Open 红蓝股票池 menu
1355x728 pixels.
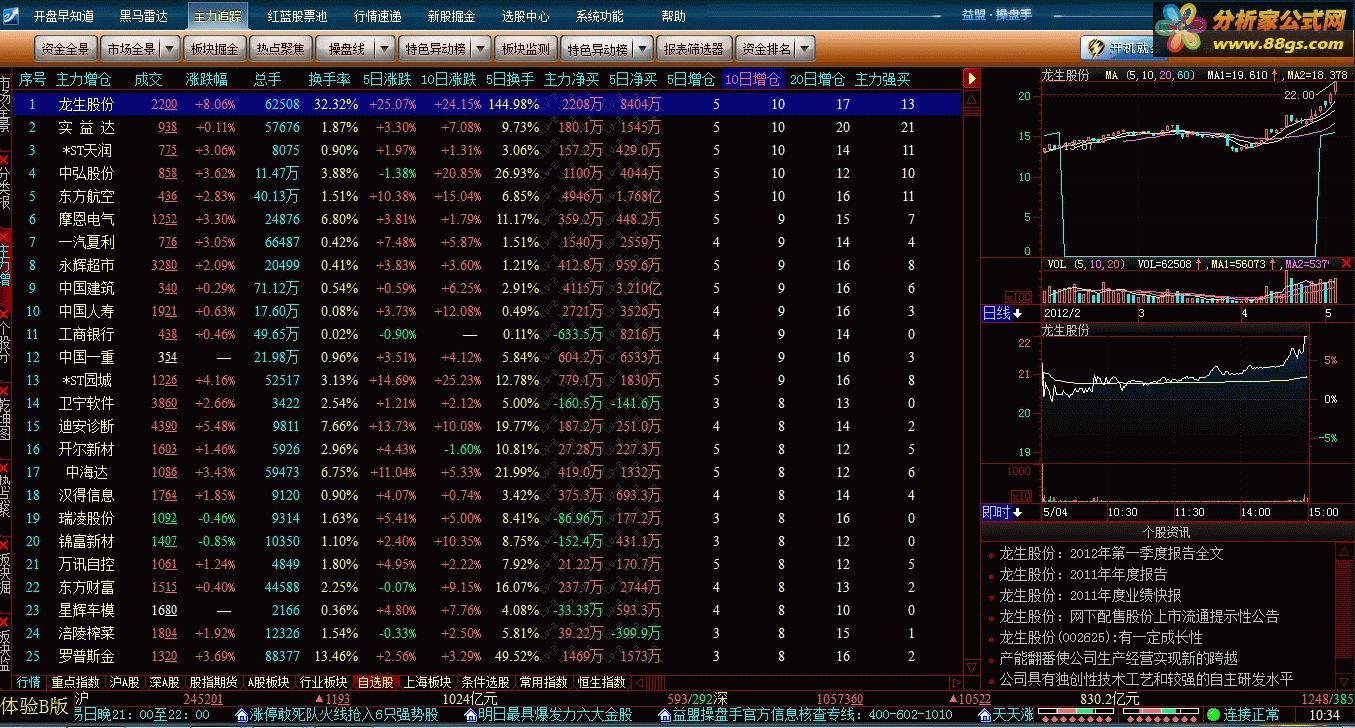coord(297,16)
